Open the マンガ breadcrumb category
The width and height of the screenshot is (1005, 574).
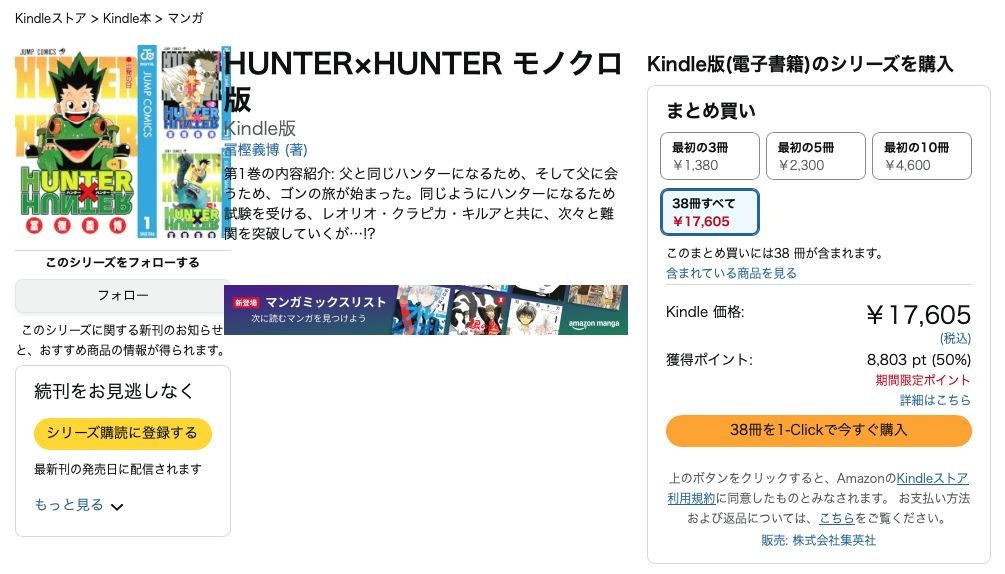point(185,18)
